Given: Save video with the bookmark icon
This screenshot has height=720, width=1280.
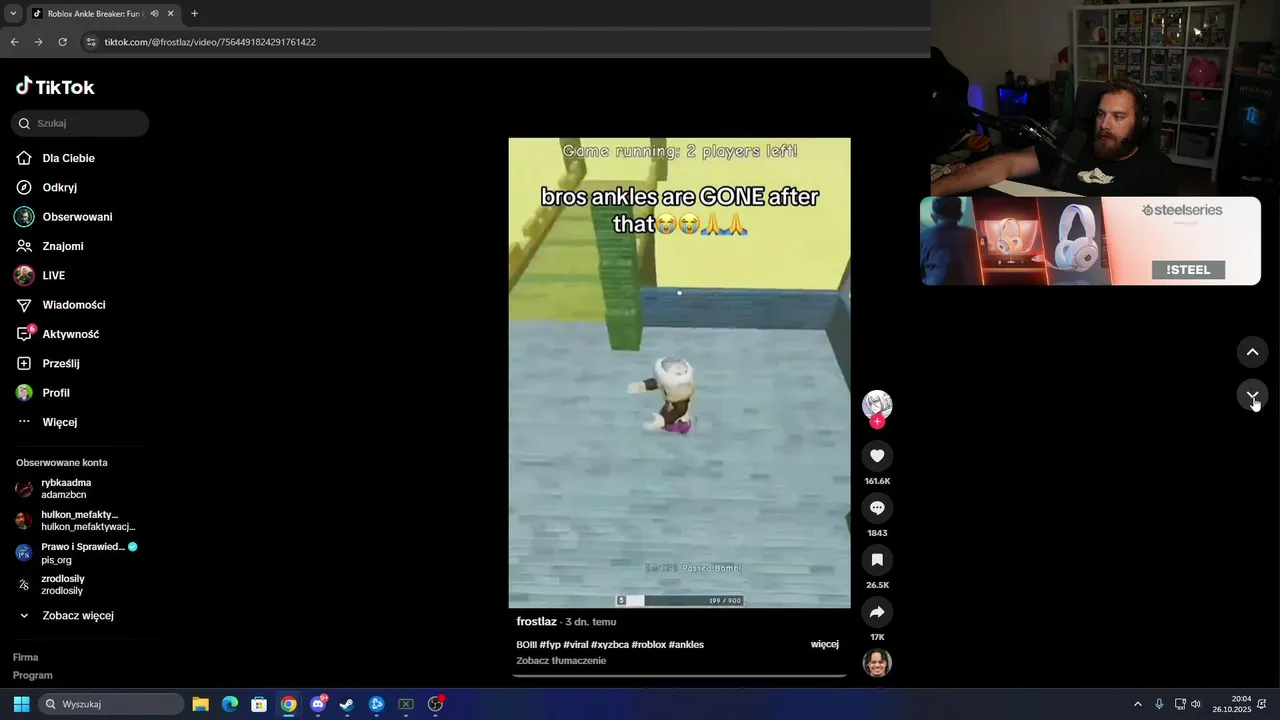Looking at the screenshot, I should point(877,560).
